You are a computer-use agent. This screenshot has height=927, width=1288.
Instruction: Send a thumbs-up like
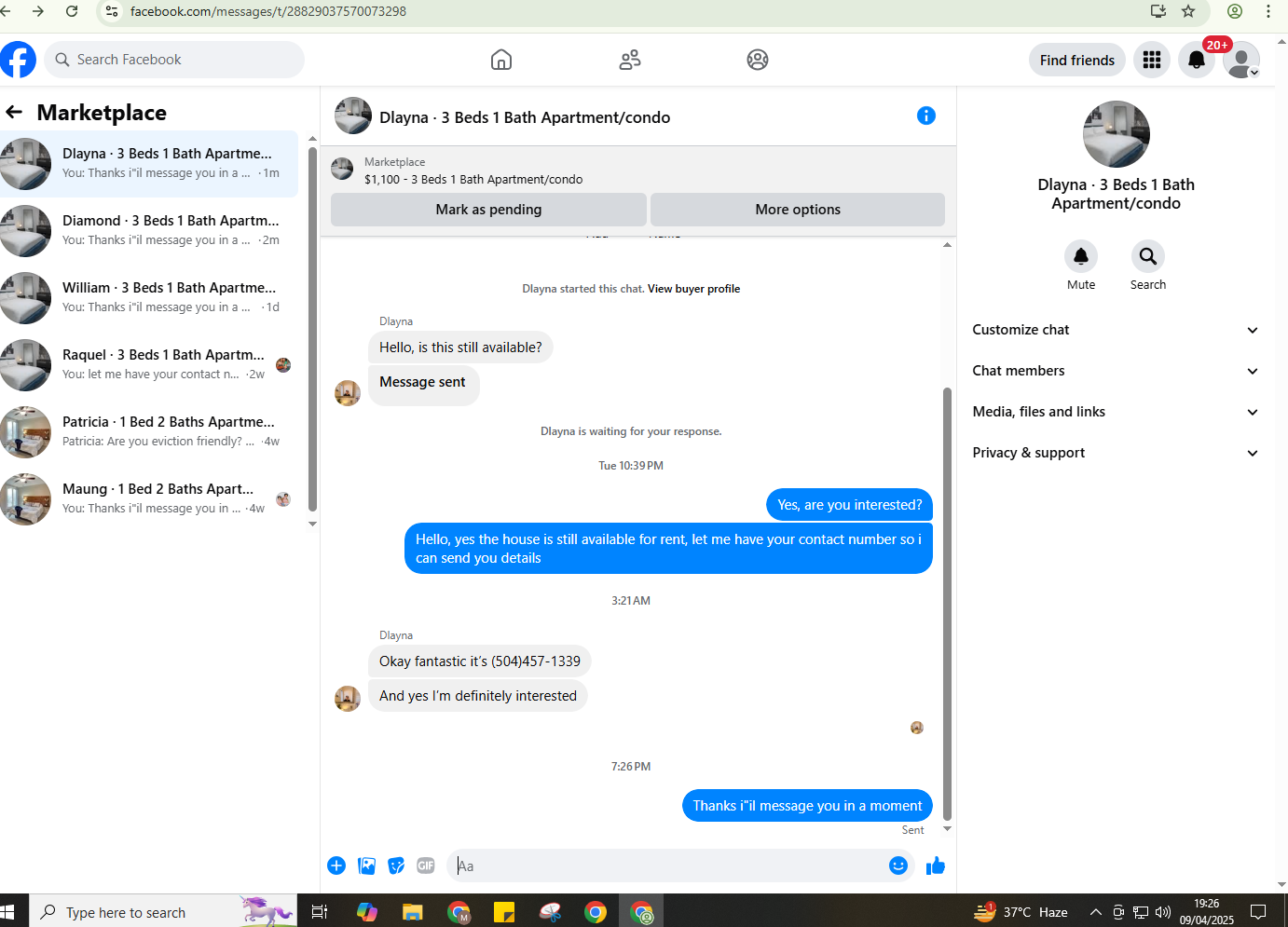936,866
